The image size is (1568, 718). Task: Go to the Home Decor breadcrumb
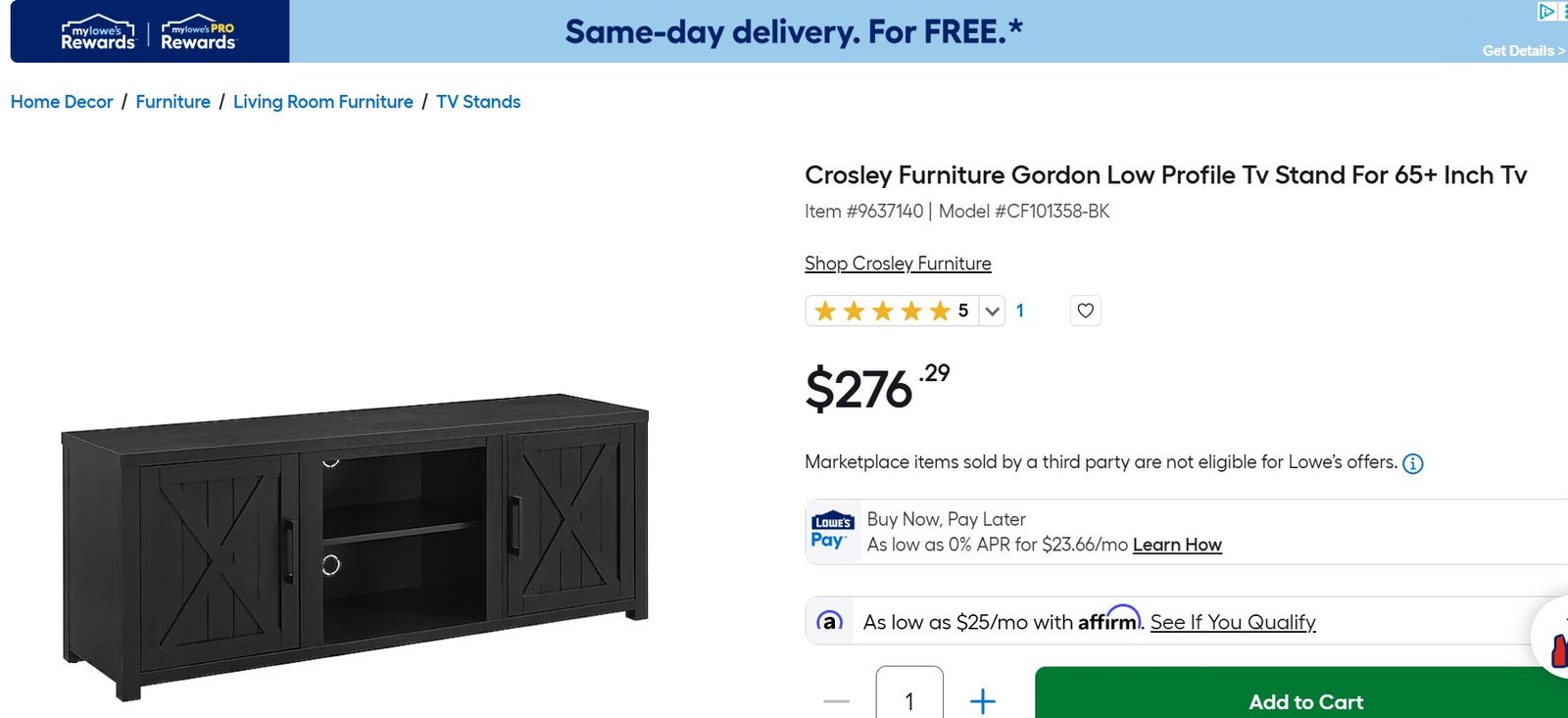pos(62,102)
